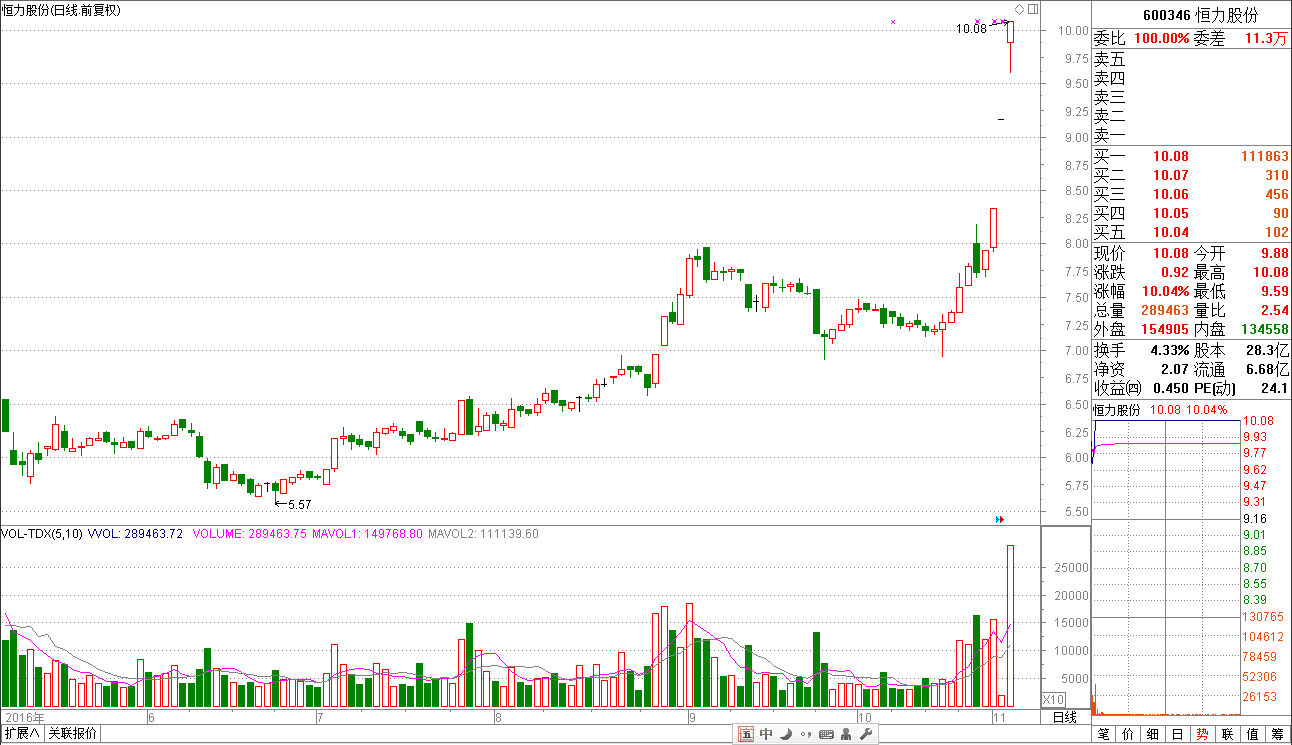
Task: Click the 股本 value 28.3亿
Action: tap(1267, 350)
